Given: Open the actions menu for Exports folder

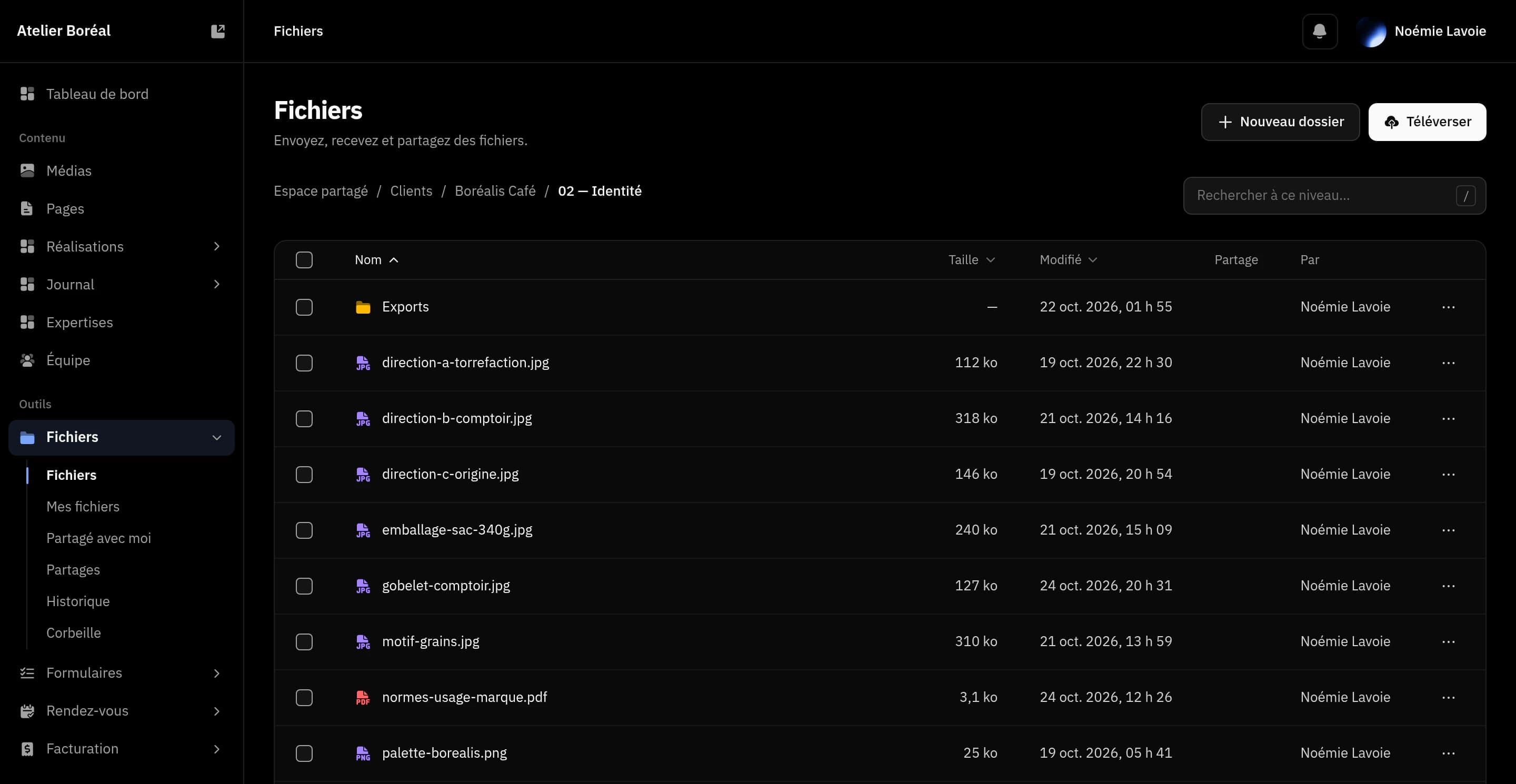Looking at the screenshot, I should 1448,307.
